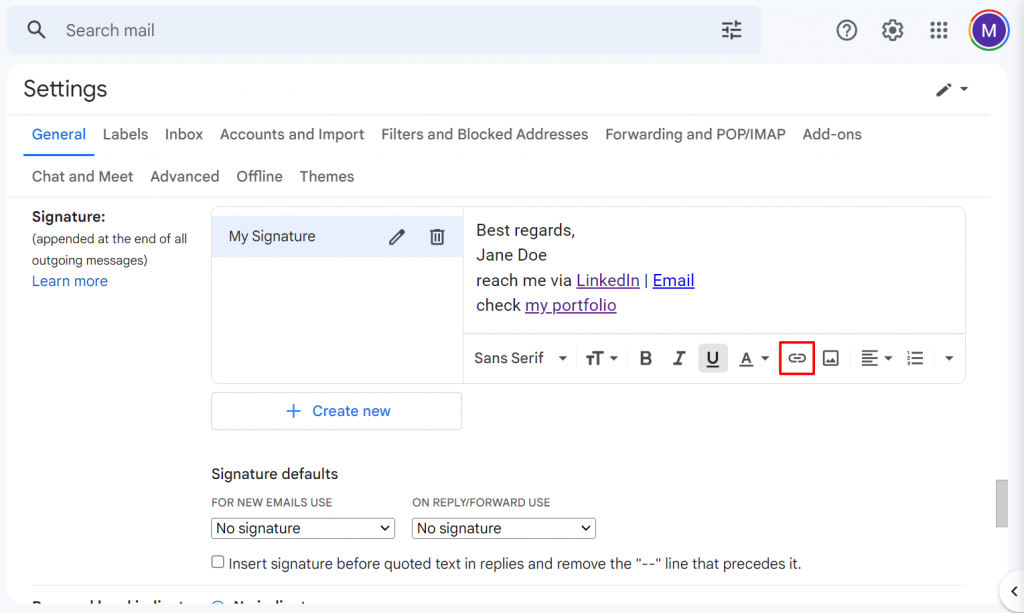Click the insert image icon
Viewport: 1024px width, 613px height.
pos(831,358)
